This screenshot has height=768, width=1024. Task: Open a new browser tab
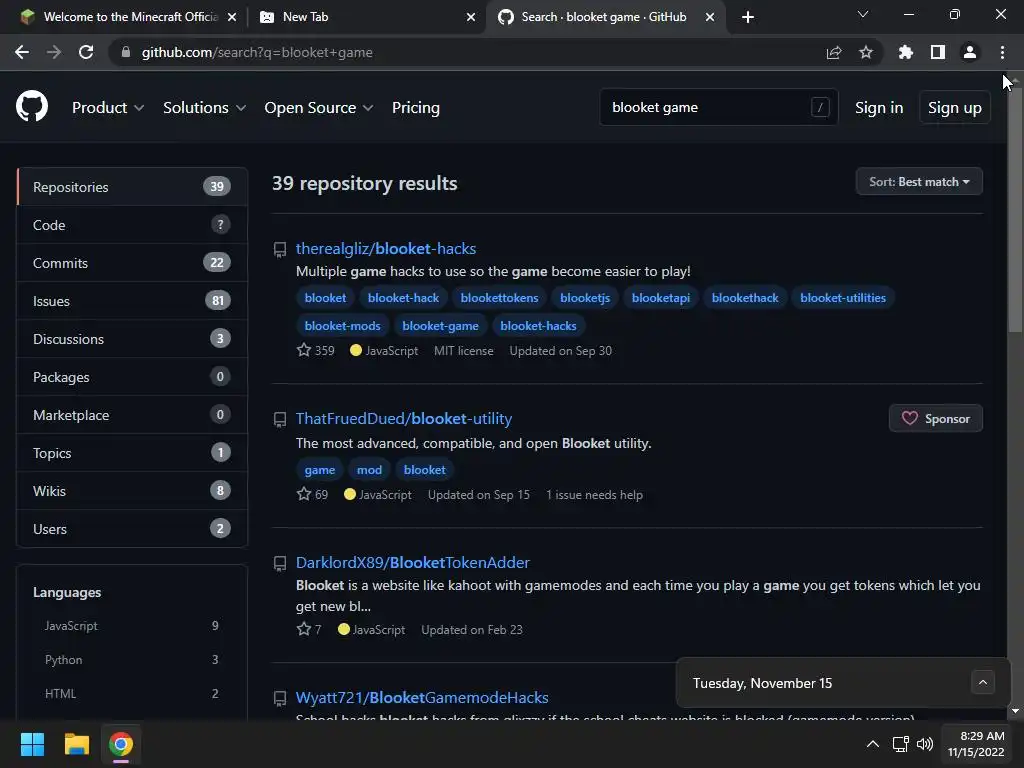point(748,17)
